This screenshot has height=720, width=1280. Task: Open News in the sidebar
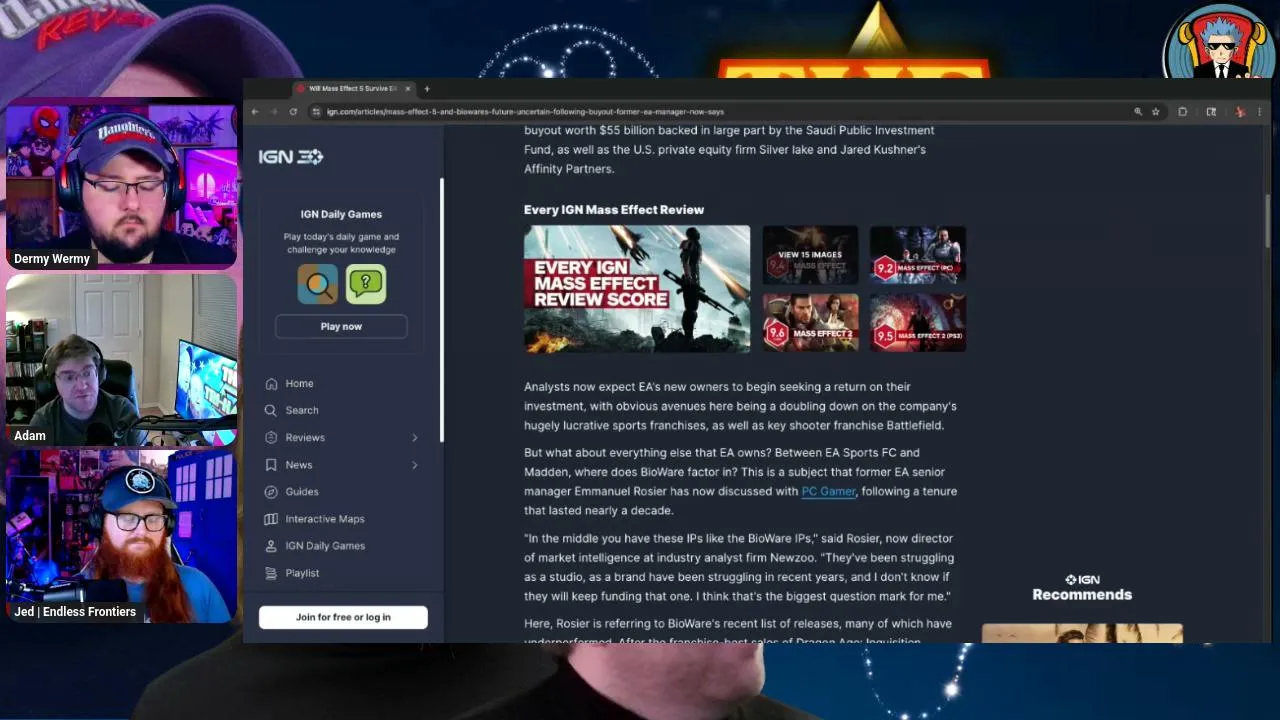point(299,465)
